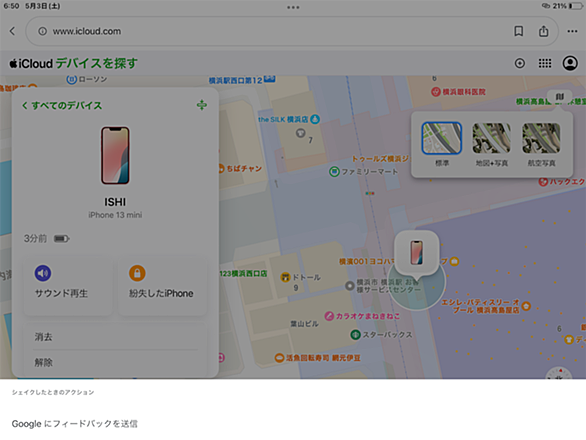The width and height of the screenshot is (586, 440).
Task: Choose Google にフィードバックを送信
Action: click(75, 424)
